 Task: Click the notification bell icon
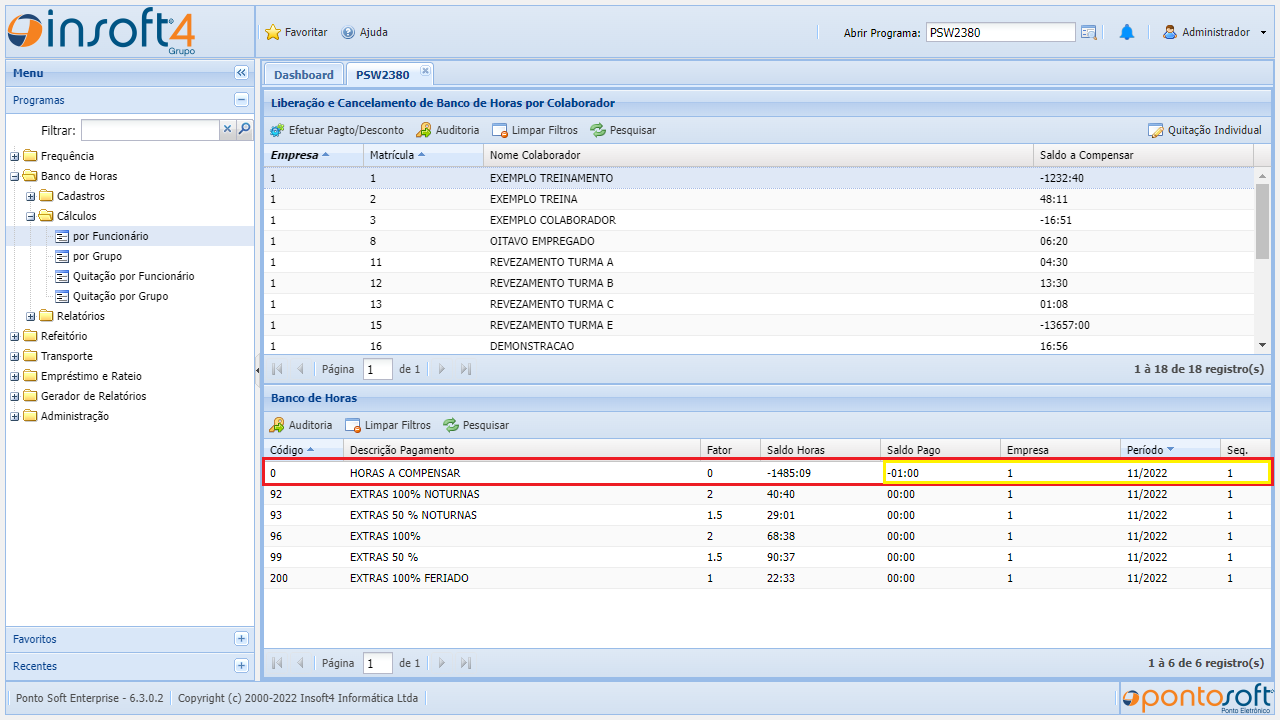coord(1127,32)
